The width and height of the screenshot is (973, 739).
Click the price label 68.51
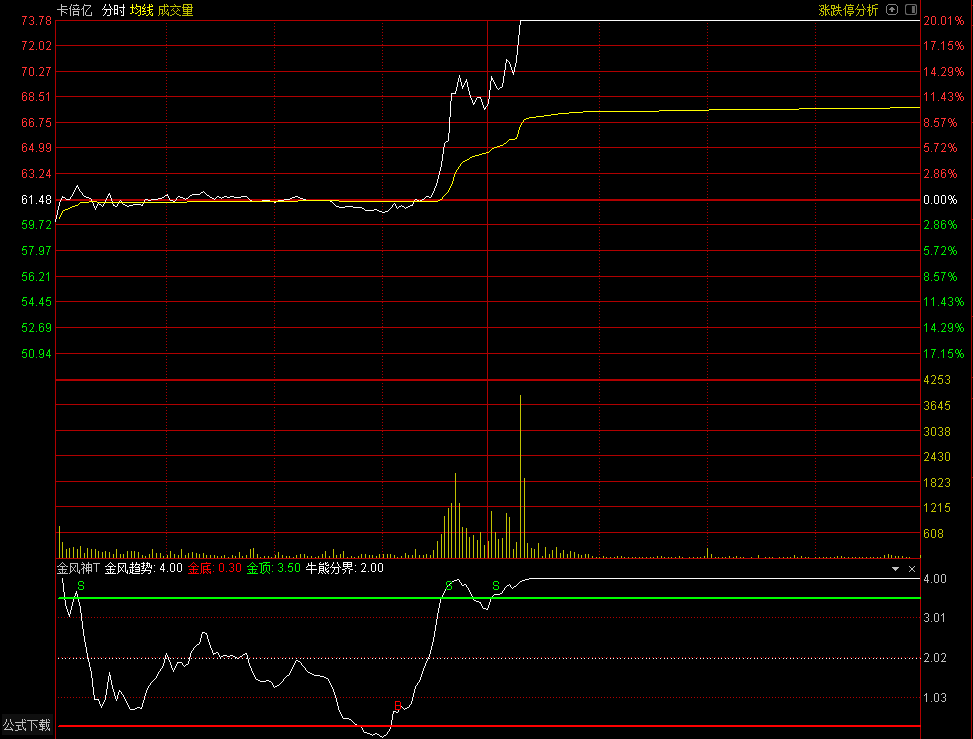click(x=36, y=96)
